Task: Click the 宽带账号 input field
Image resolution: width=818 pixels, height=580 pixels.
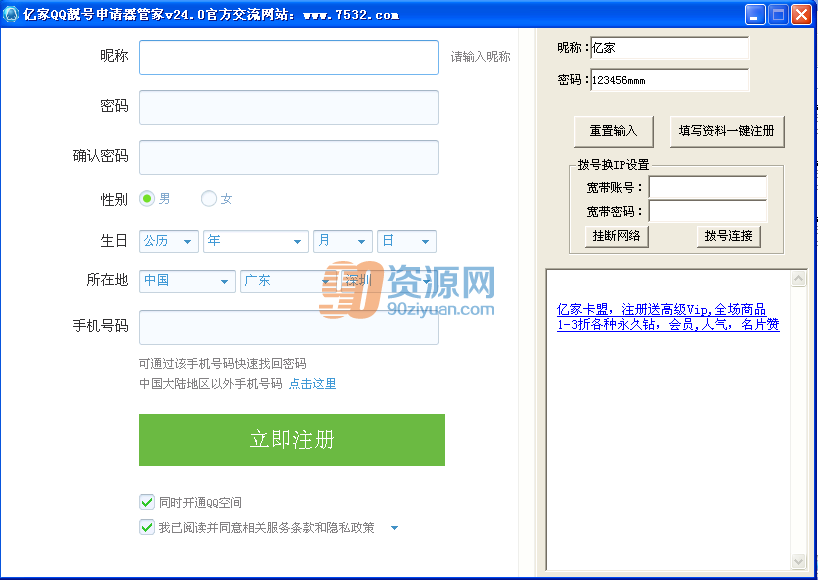Action: pyautogui.click(x=708, y=187)
